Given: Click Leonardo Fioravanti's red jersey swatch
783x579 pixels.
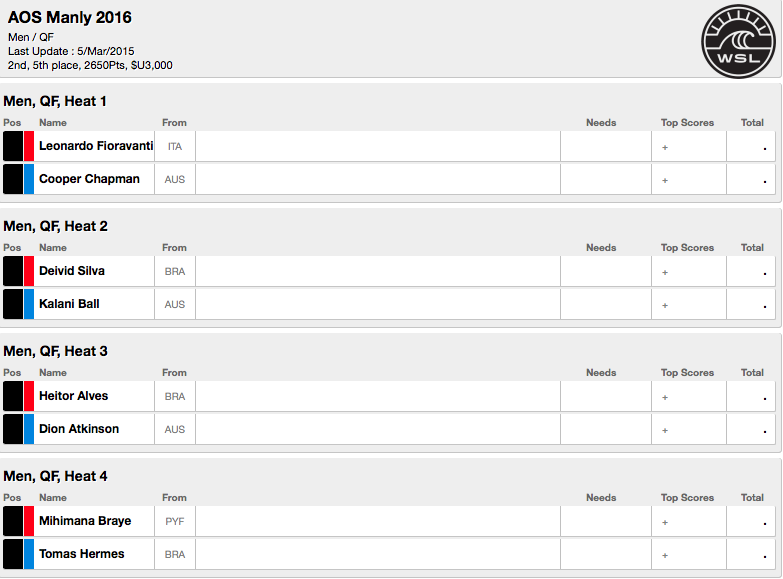Looking at the screenshot, I should coord(29,146).
